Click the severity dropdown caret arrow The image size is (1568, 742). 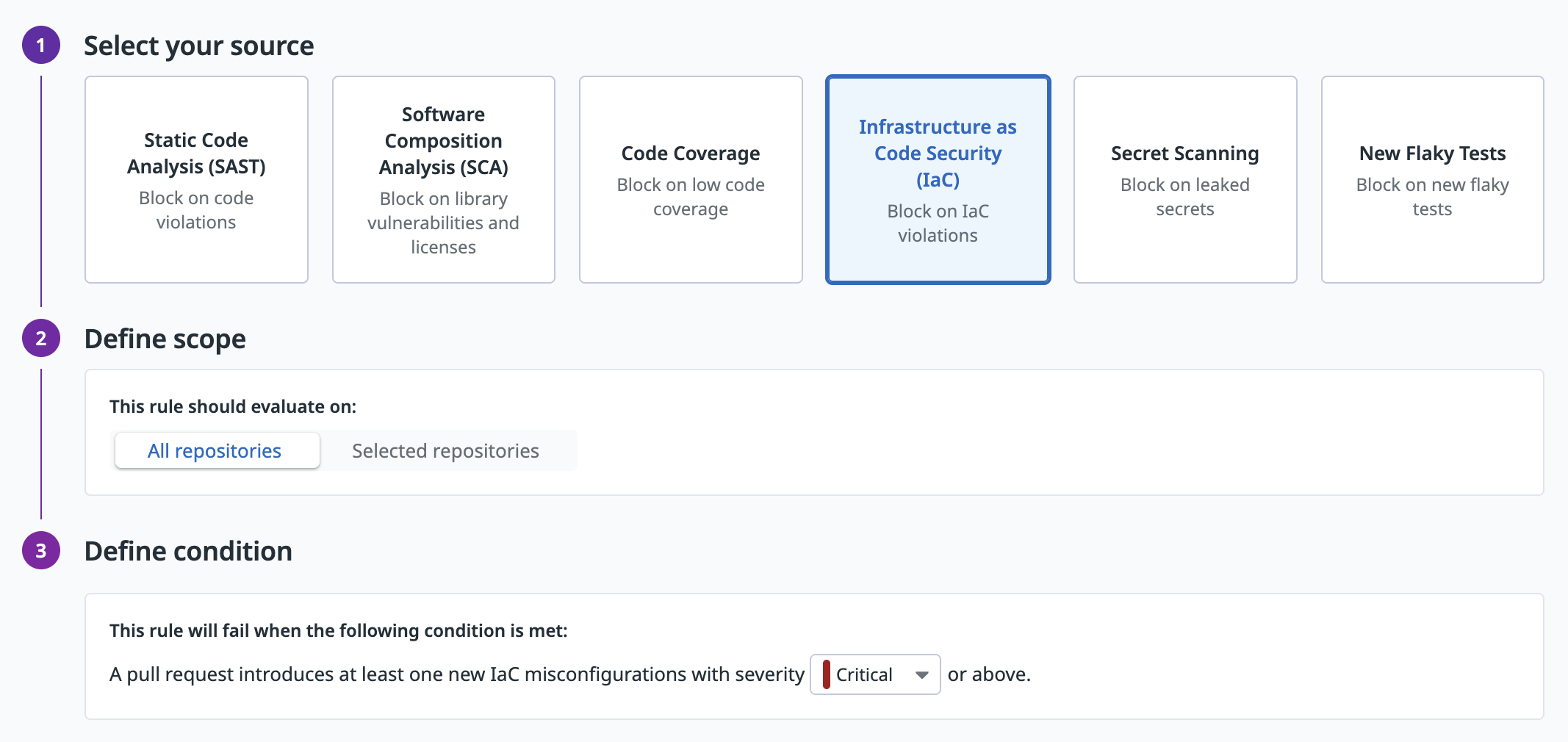pos(921,675)
